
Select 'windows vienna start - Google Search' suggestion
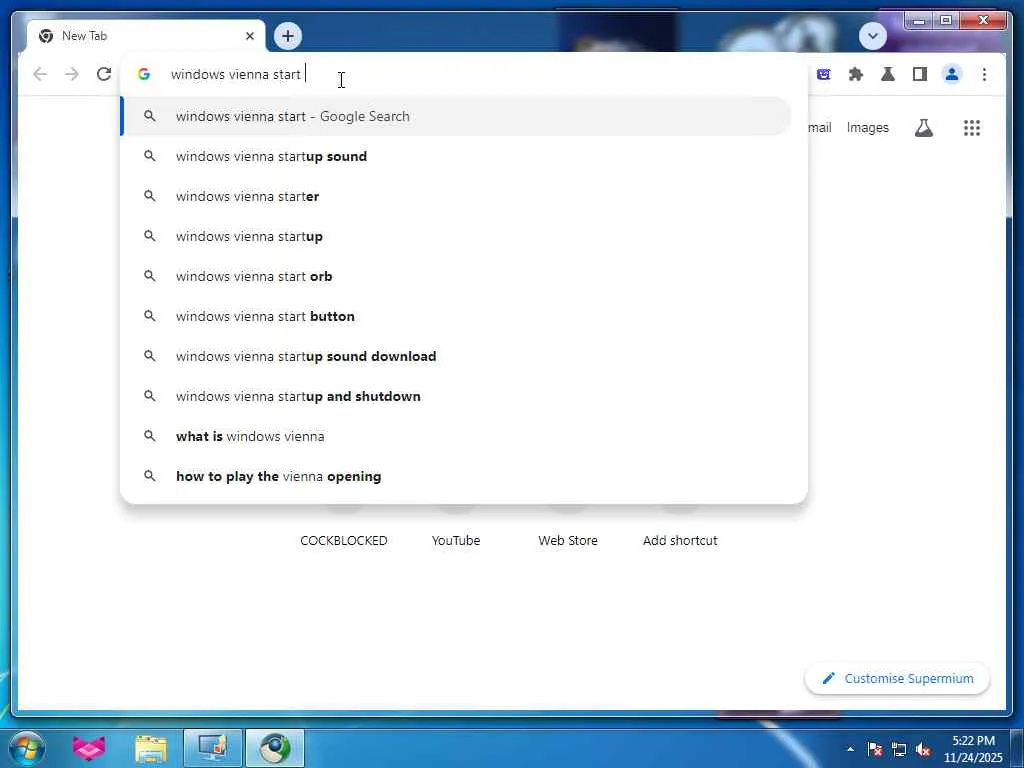click(456, 116)
